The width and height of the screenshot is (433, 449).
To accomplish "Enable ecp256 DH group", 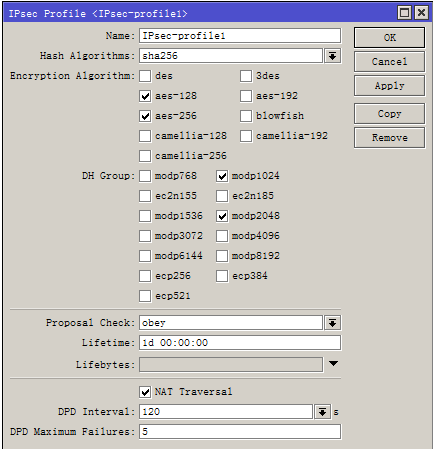I will [x=145, y=276].
